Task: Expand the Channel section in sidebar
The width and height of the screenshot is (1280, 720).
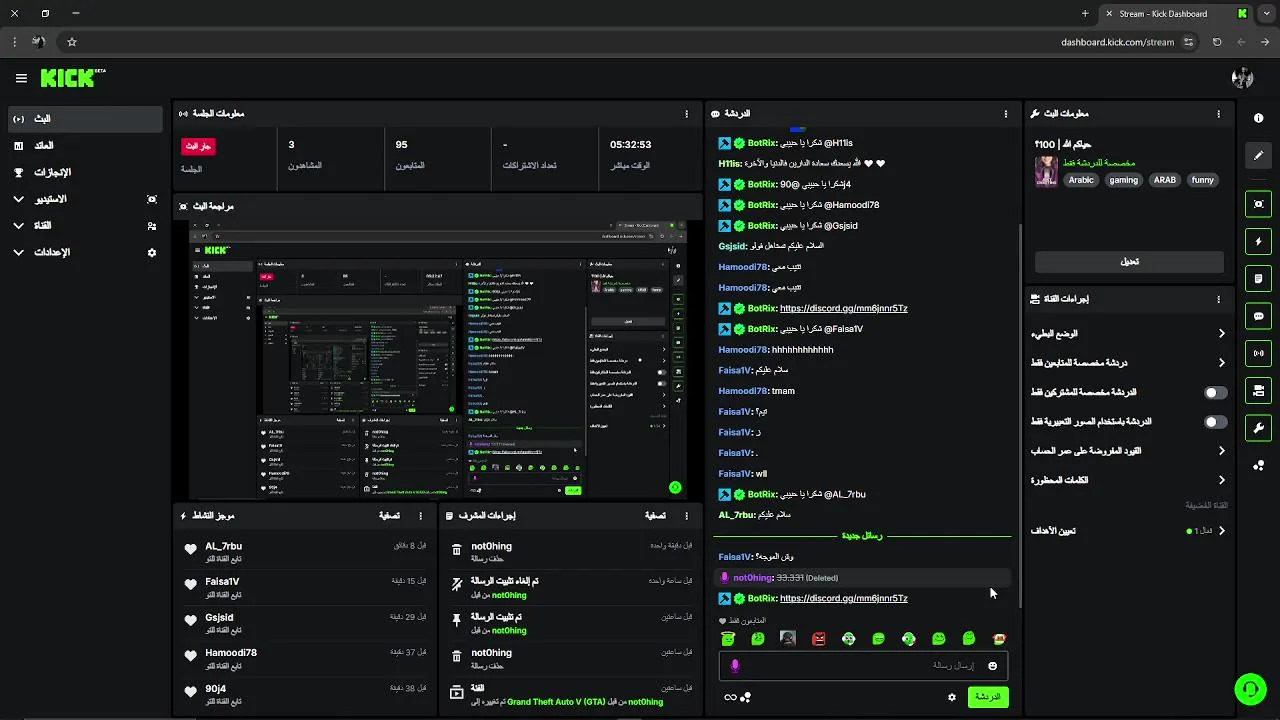Action: (85, 226)
